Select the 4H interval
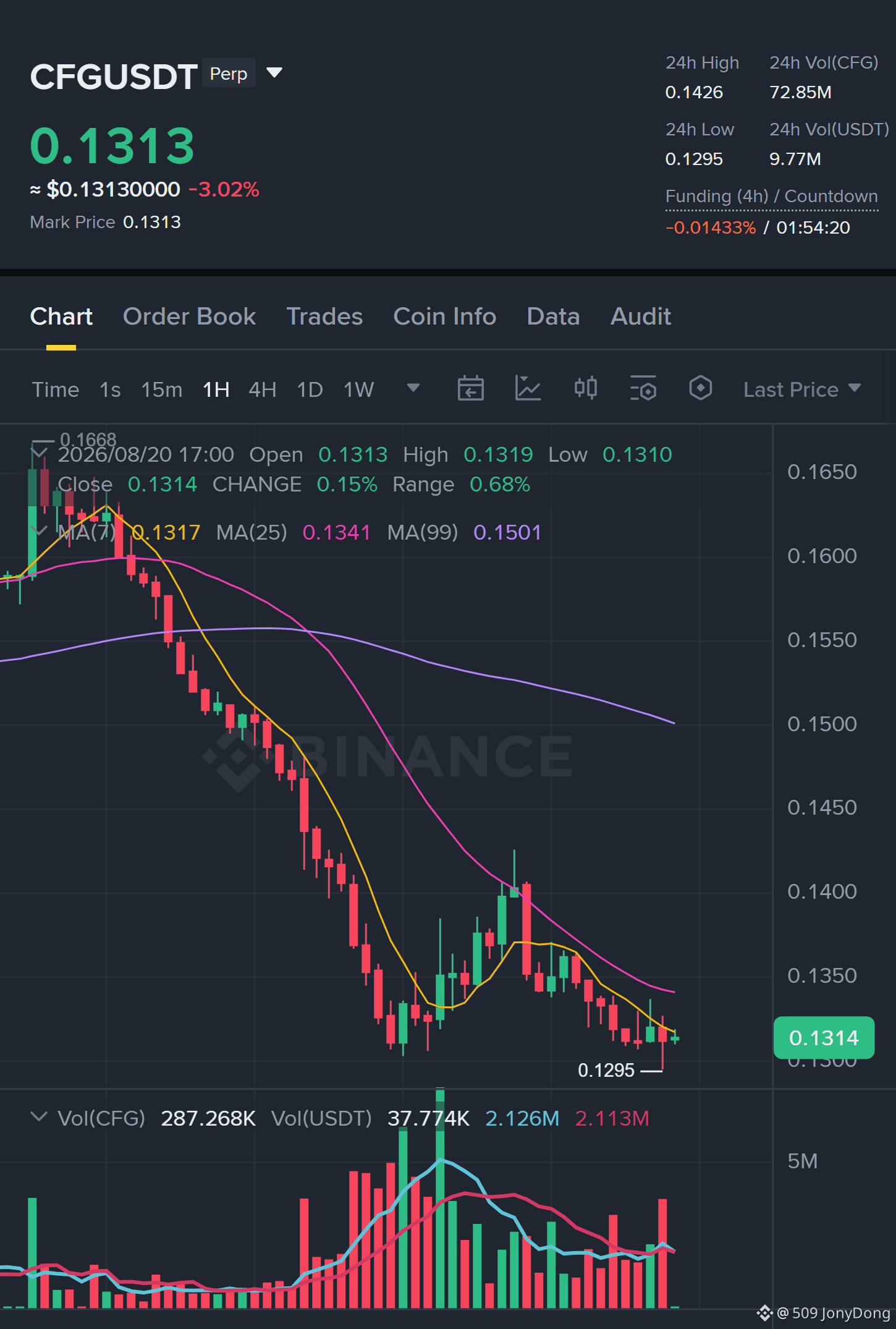The width and height of the screenshot is (896, 1329). click(263, 389)
